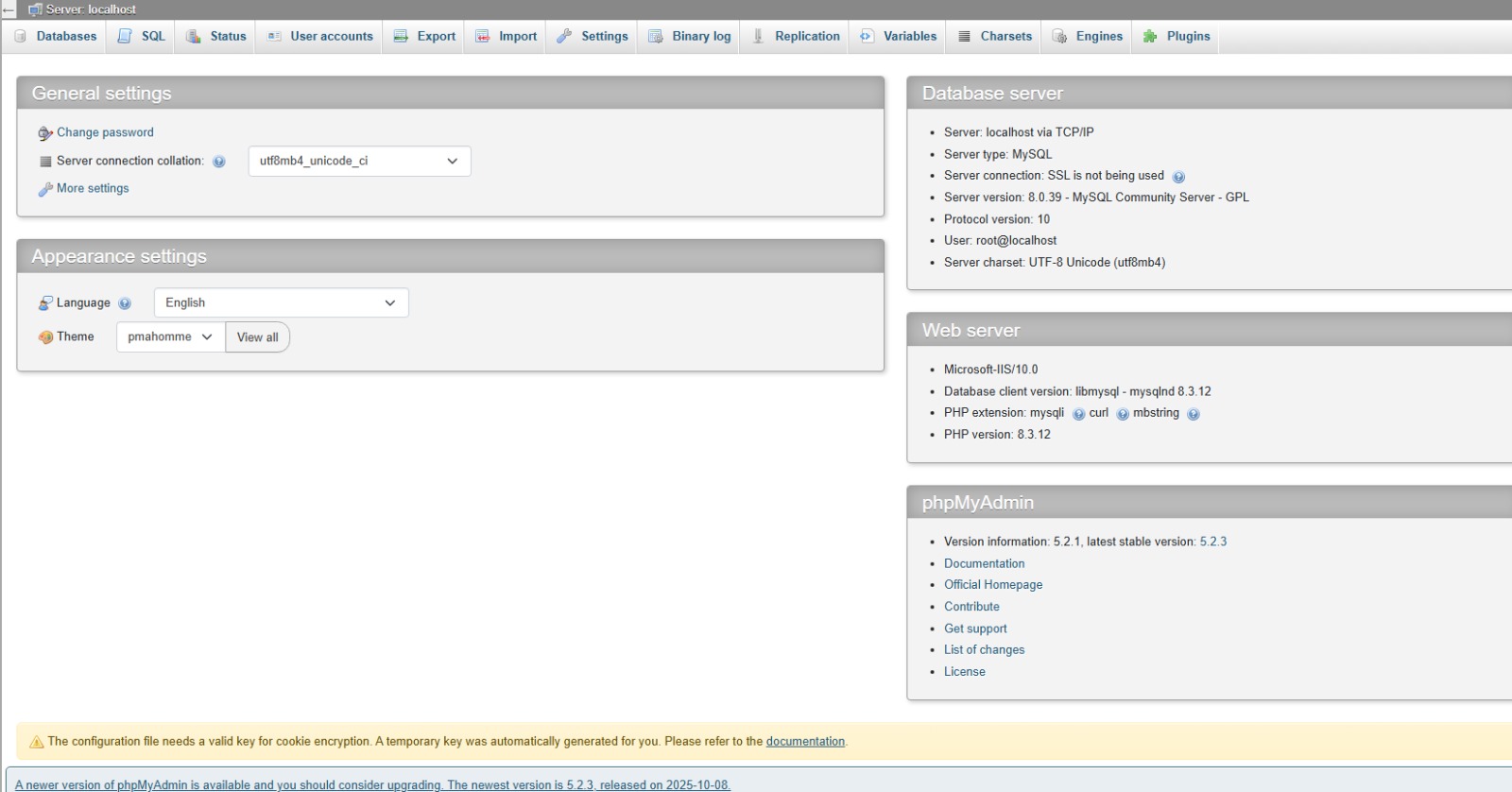Open the Import tab

(x=506, y=36)
